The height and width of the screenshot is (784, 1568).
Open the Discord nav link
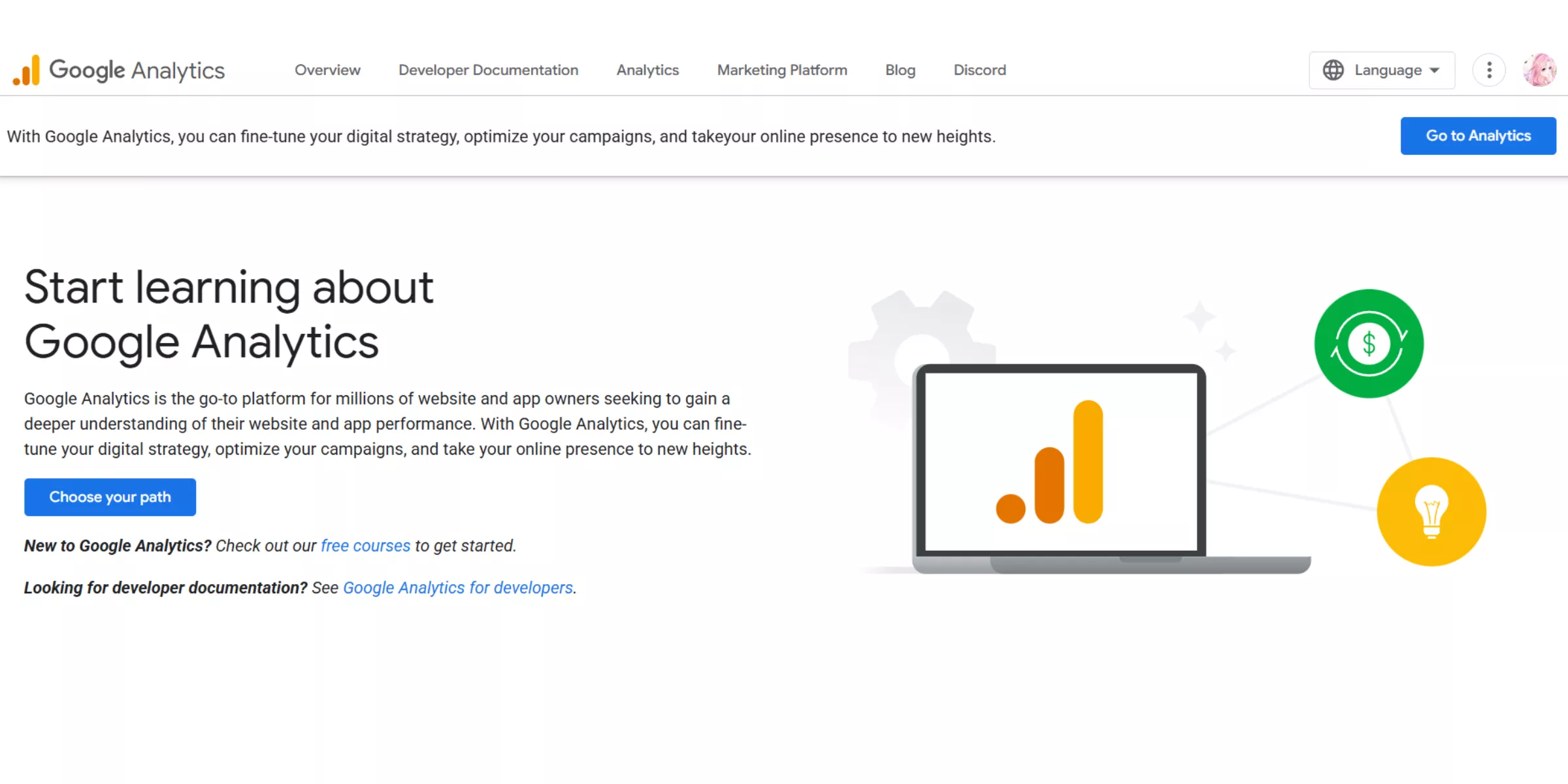coord(979,70)
